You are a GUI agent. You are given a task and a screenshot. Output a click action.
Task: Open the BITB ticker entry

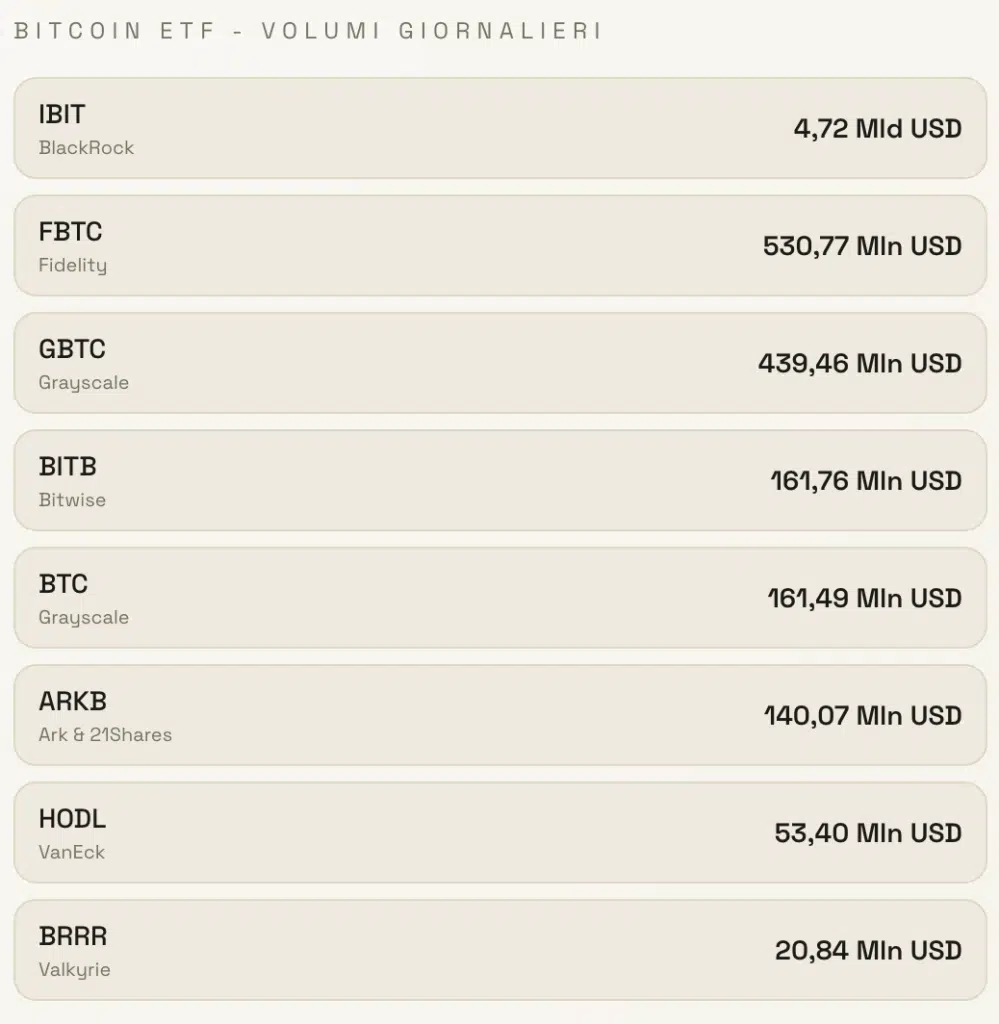tap(68, 466)
